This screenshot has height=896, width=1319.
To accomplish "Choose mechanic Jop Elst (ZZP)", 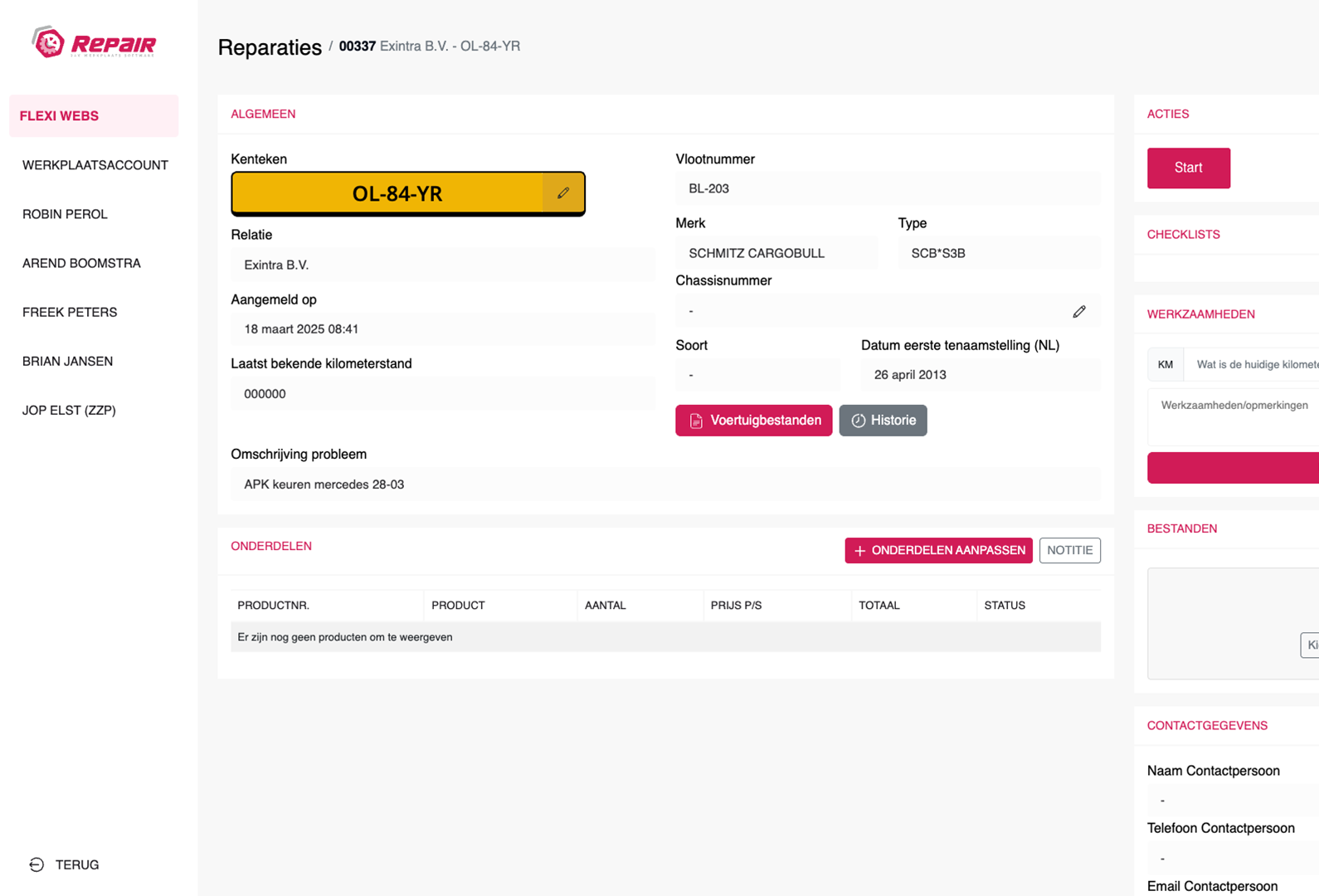I will pyautogui.click(x=69, y=410).
